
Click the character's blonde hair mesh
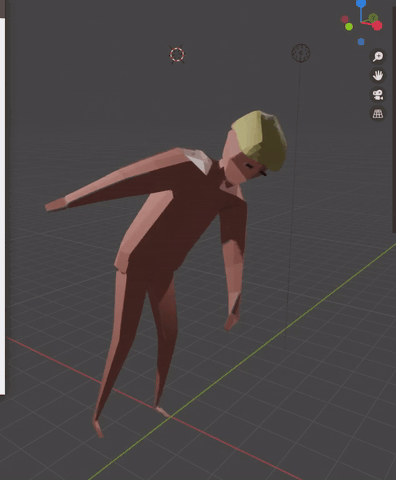(262, 139)
